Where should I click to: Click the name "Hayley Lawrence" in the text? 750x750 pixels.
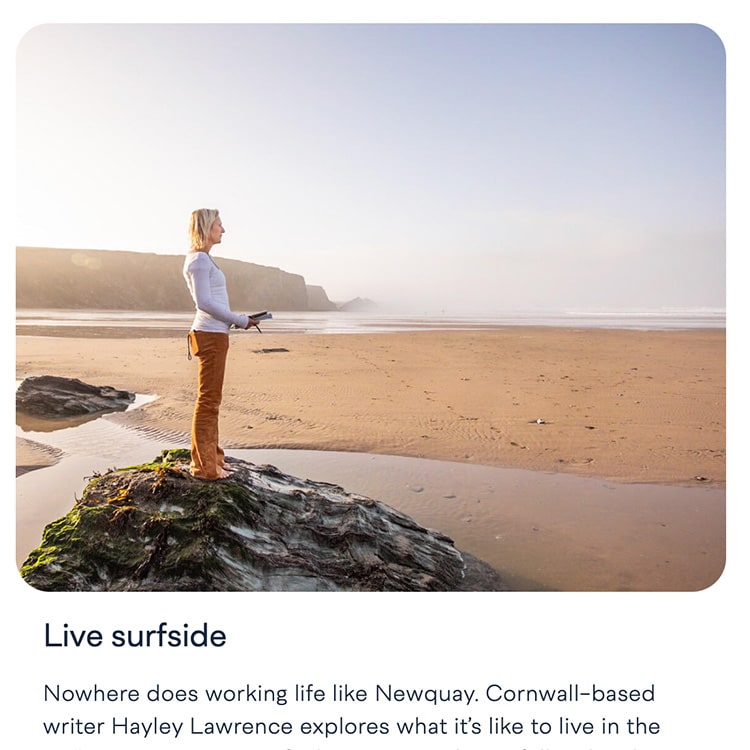202,727
